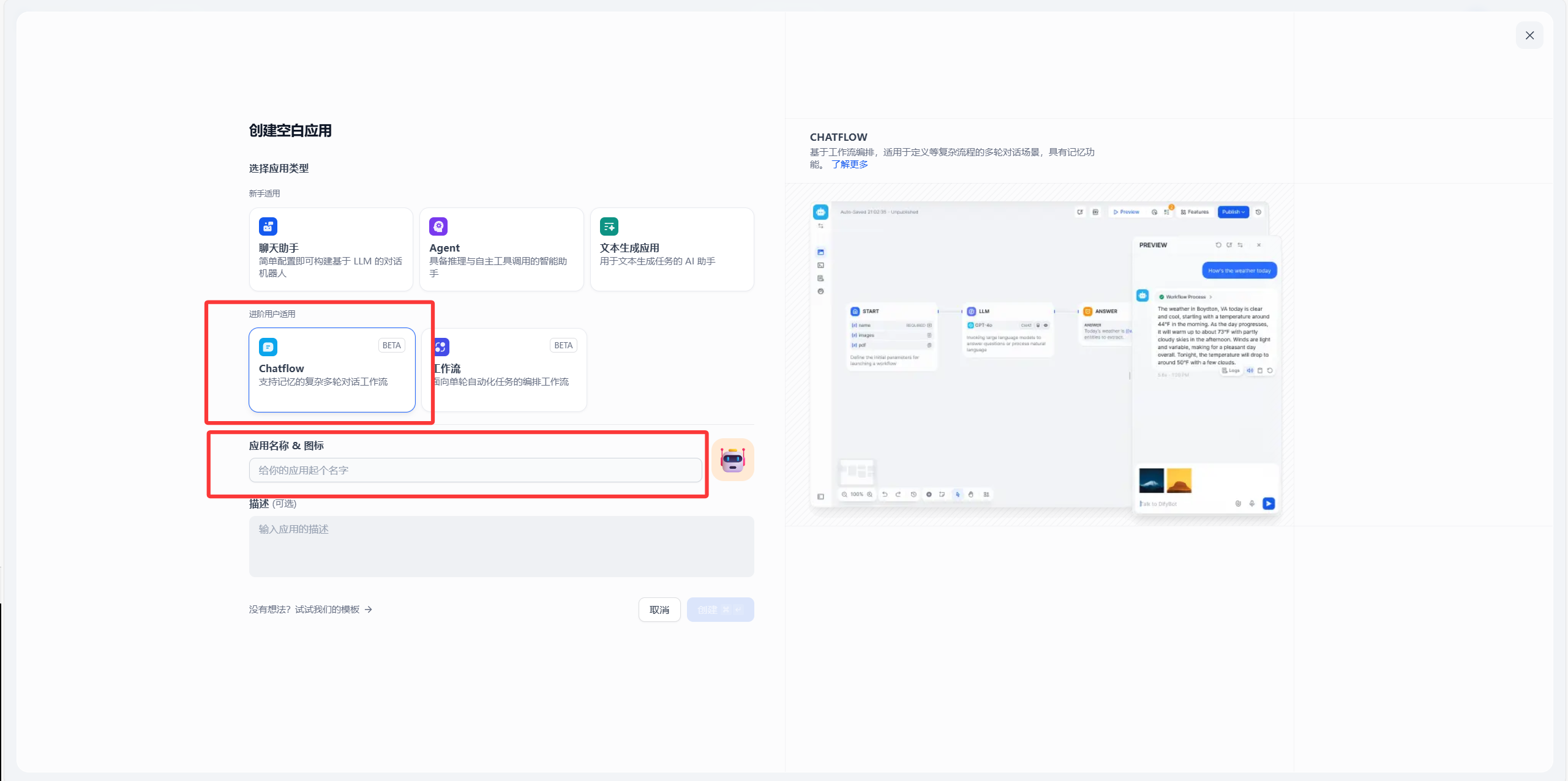Click the 取消 cancel button
The height and width of the screenshot is (781, 1568).
tap(659, 609)
